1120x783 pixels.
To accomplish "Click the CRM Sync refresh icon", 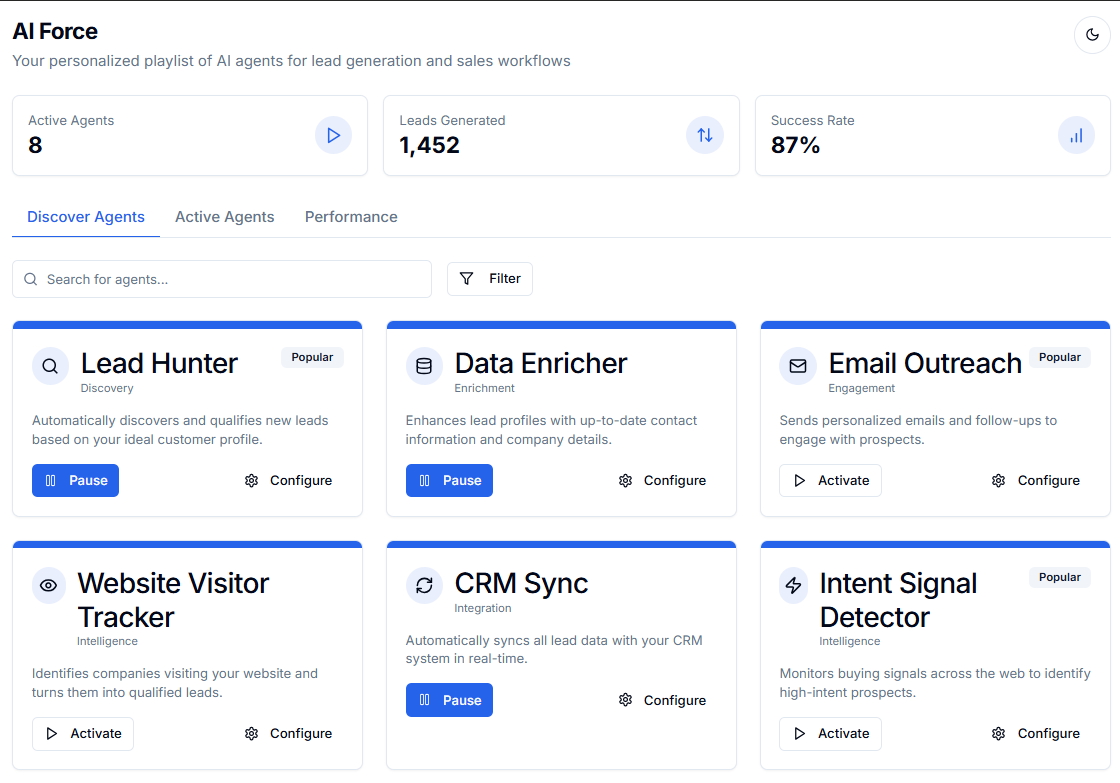I will 424,585.
